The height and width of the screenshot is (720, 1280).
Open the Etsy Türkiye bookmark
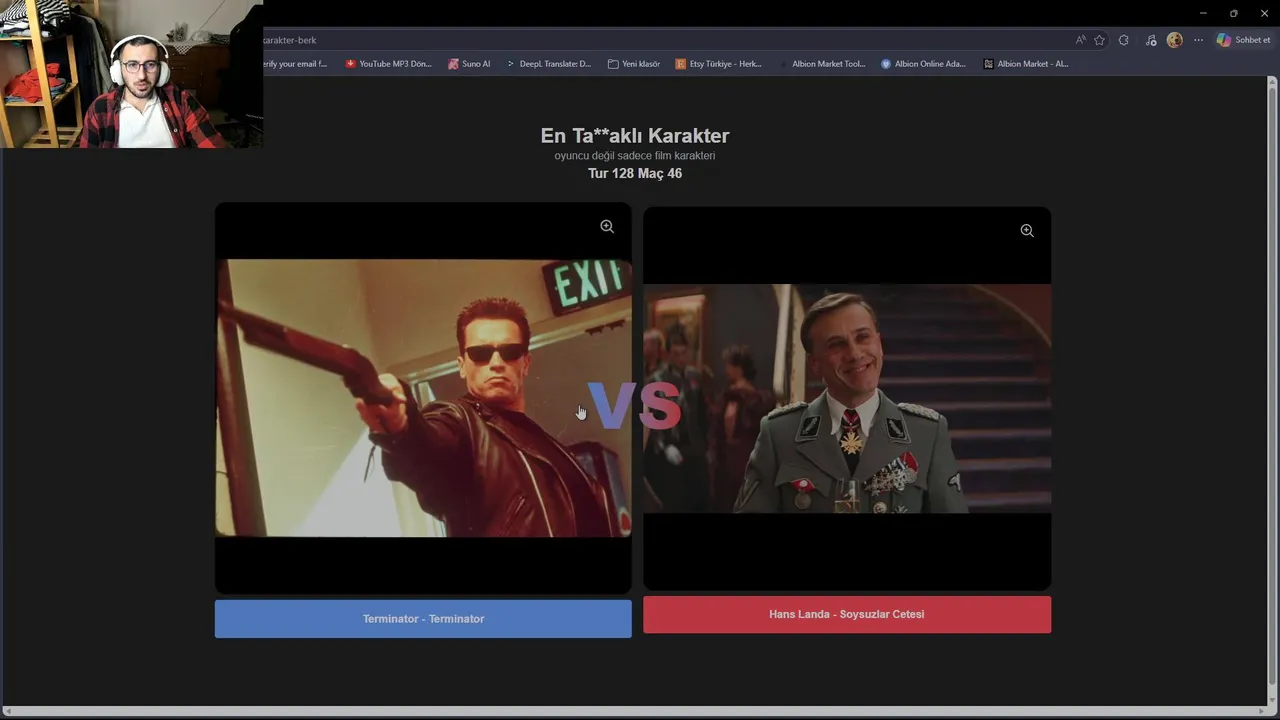click(x=718, y=64)
